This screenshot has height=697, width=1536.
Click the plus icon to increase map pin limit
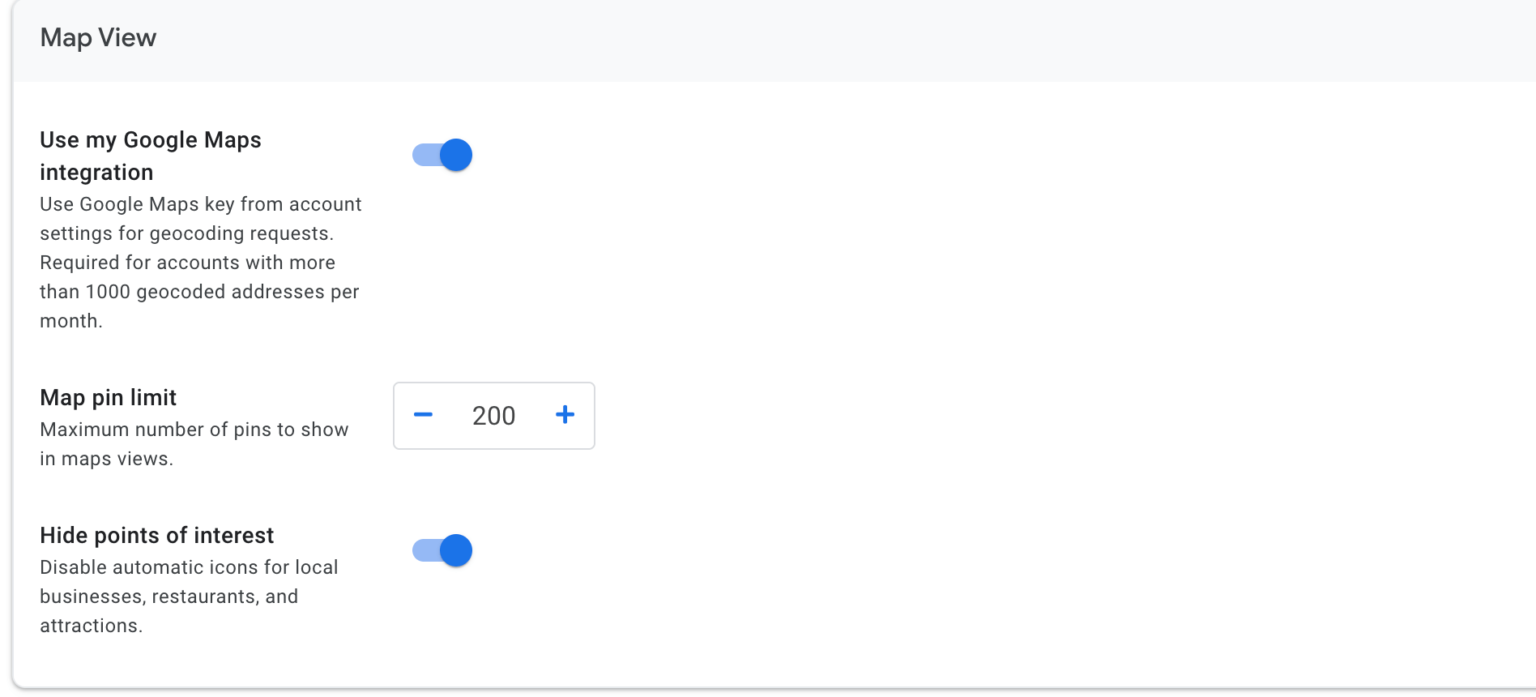(564, 414)
